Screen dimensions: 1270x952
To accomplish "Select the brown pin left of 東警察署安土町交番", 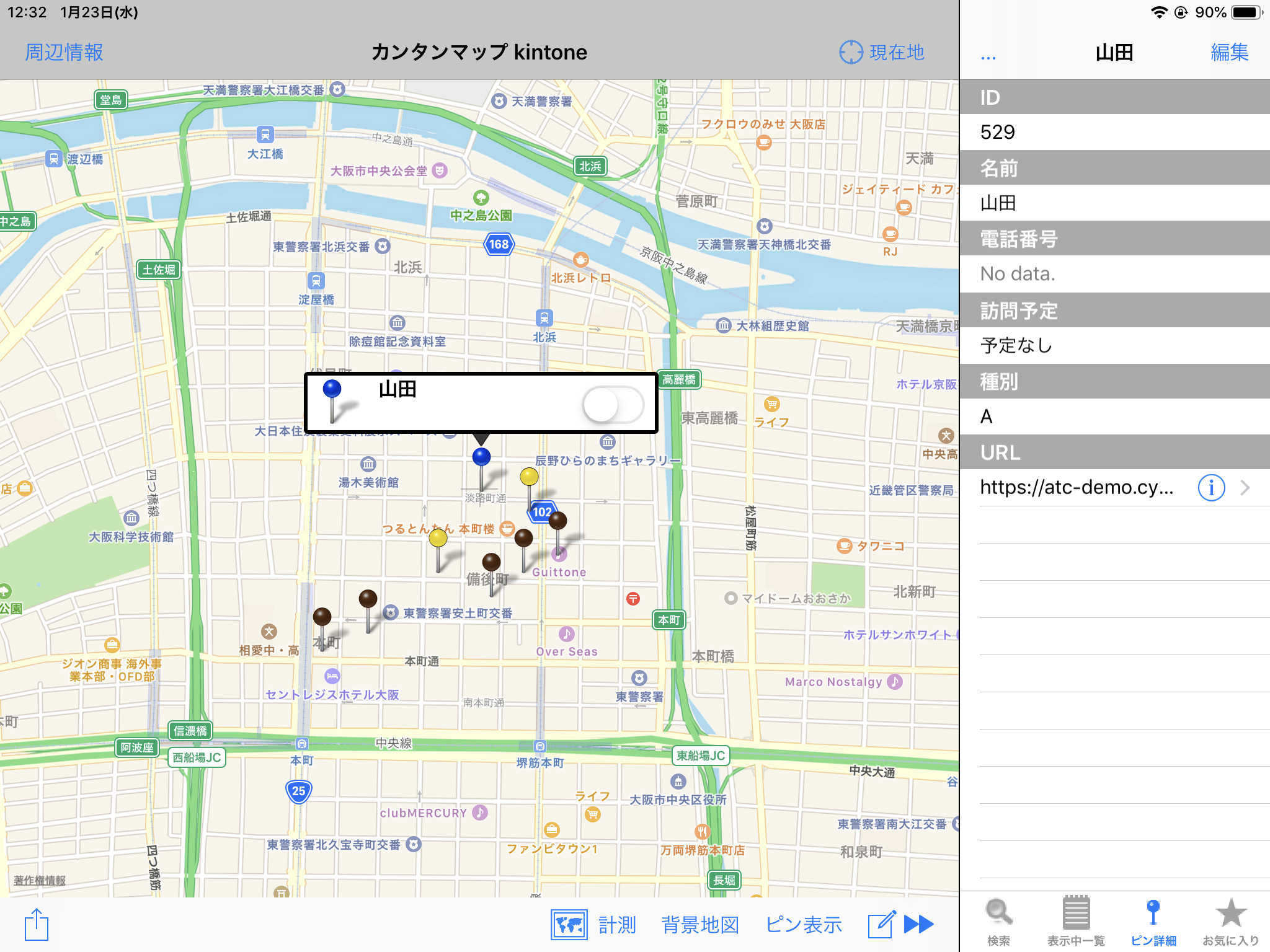I will 368,599.
